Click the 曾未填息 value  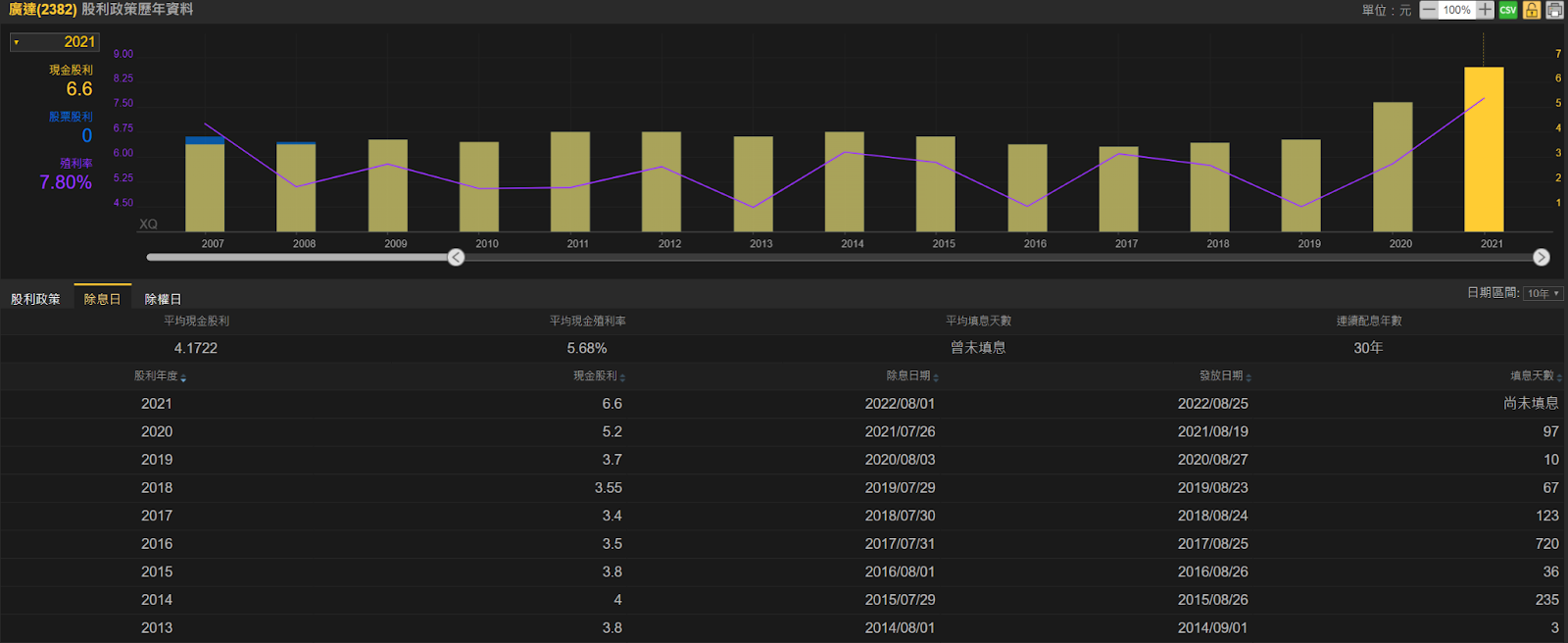click(x=978, y=348)
